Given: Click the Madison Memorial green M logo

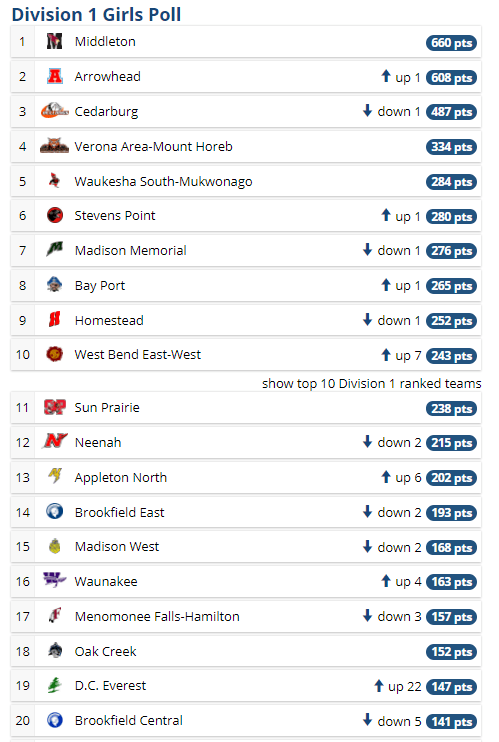Looking at the screenshot, I should pos(54,250).
